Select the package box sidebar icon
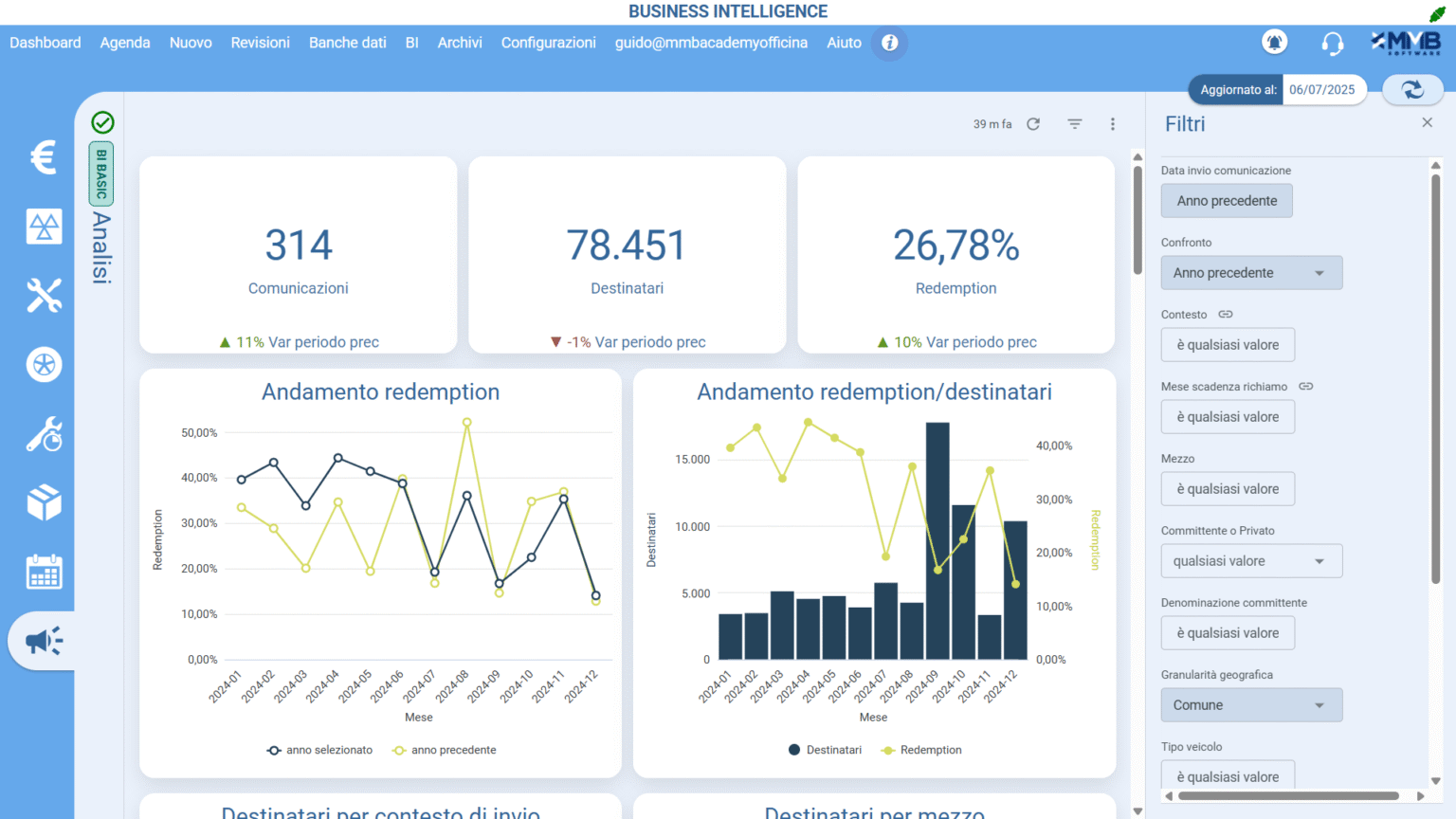 click(x=44, y=502)
